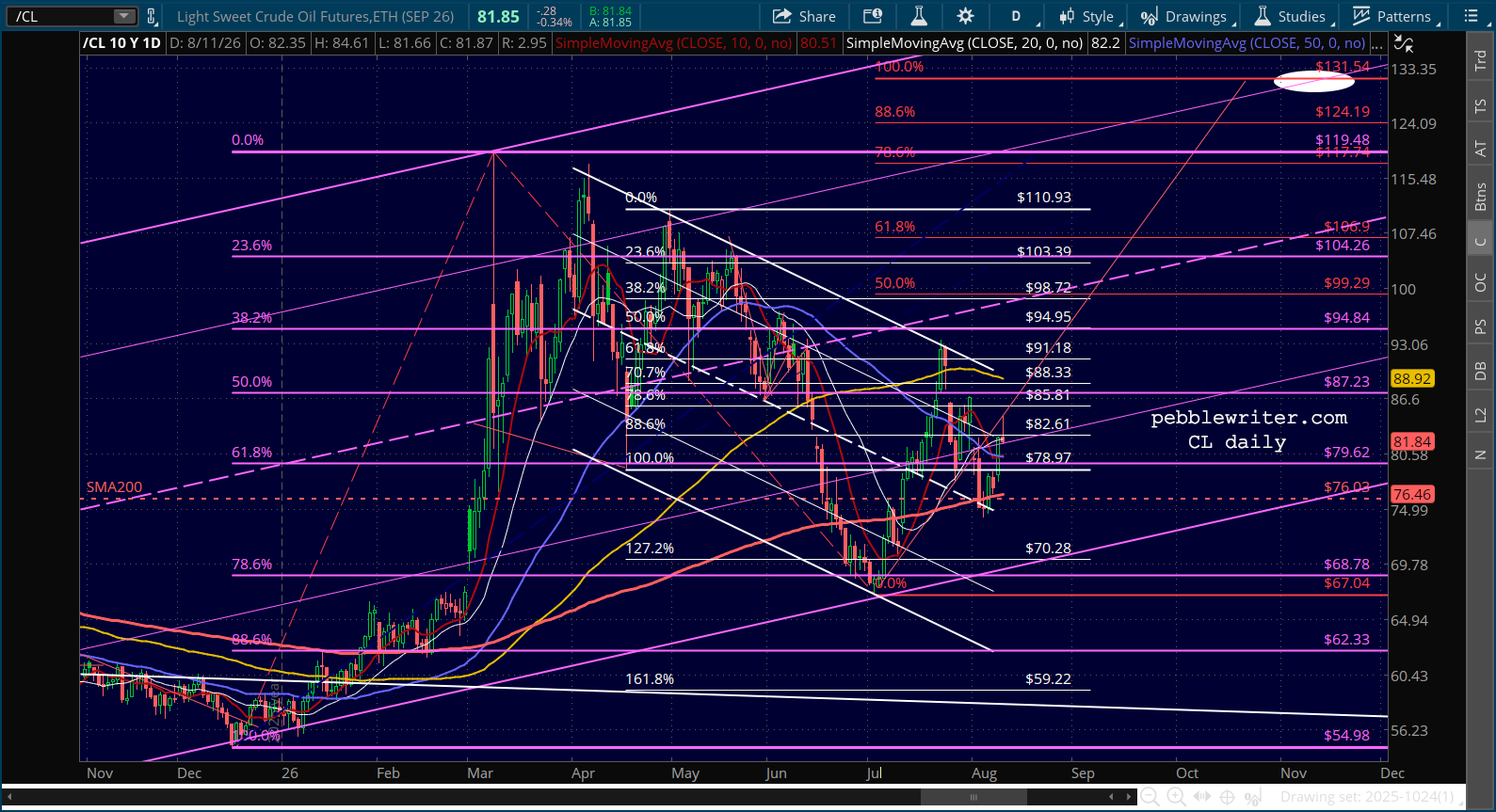Click the scroll left arrow beside the right arrow
The height and width of the screenshot is (812, 1496).
click(x=1111, y=797)
